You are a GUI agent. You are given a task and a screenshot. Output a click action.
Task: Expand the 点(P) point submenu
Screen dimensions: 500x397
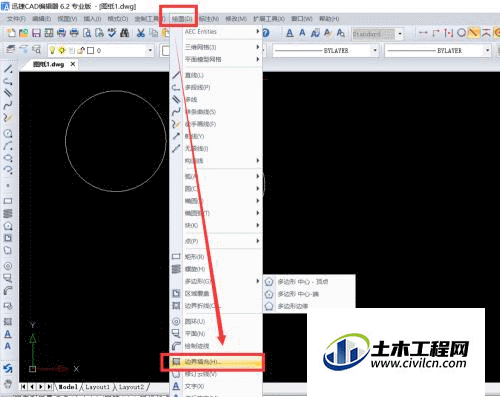(216, 241)
